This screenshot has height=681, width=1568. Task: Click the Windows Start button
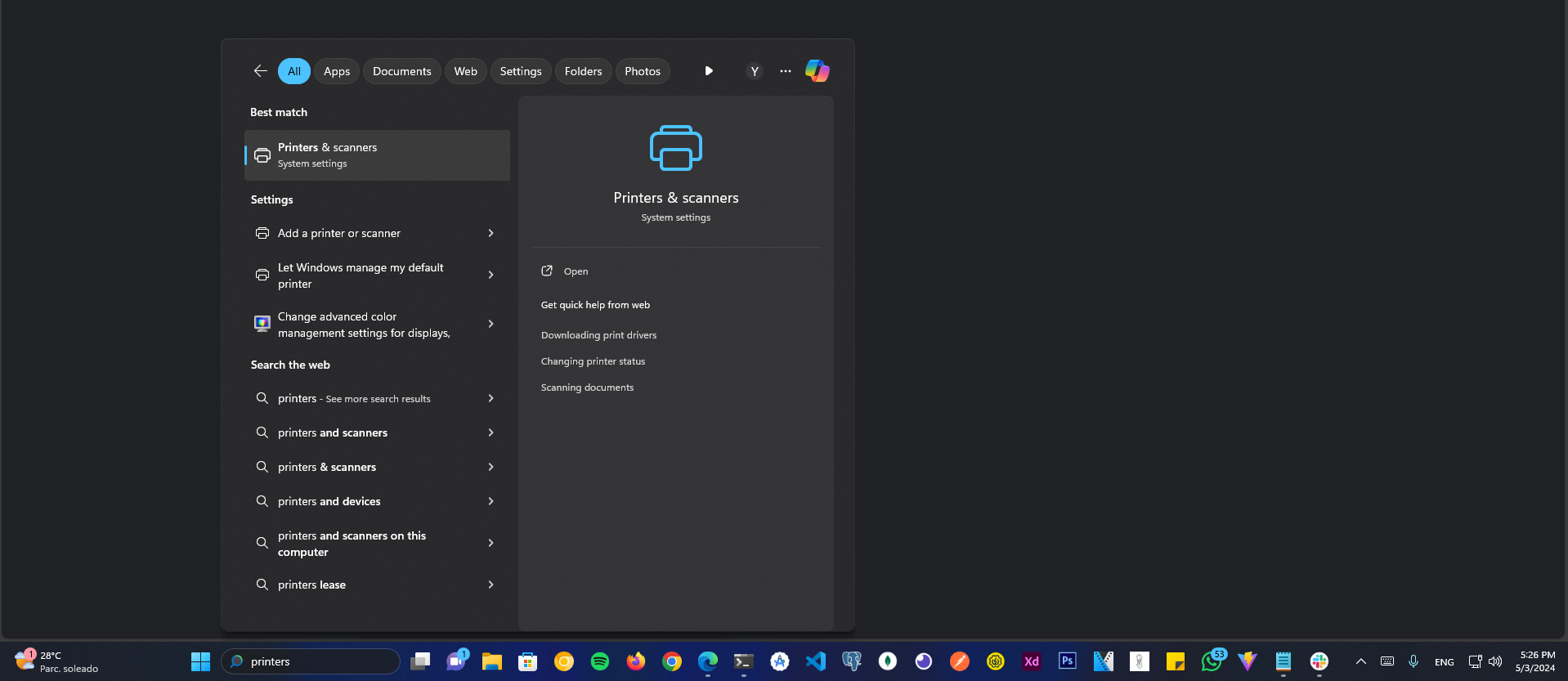[200, 661]
